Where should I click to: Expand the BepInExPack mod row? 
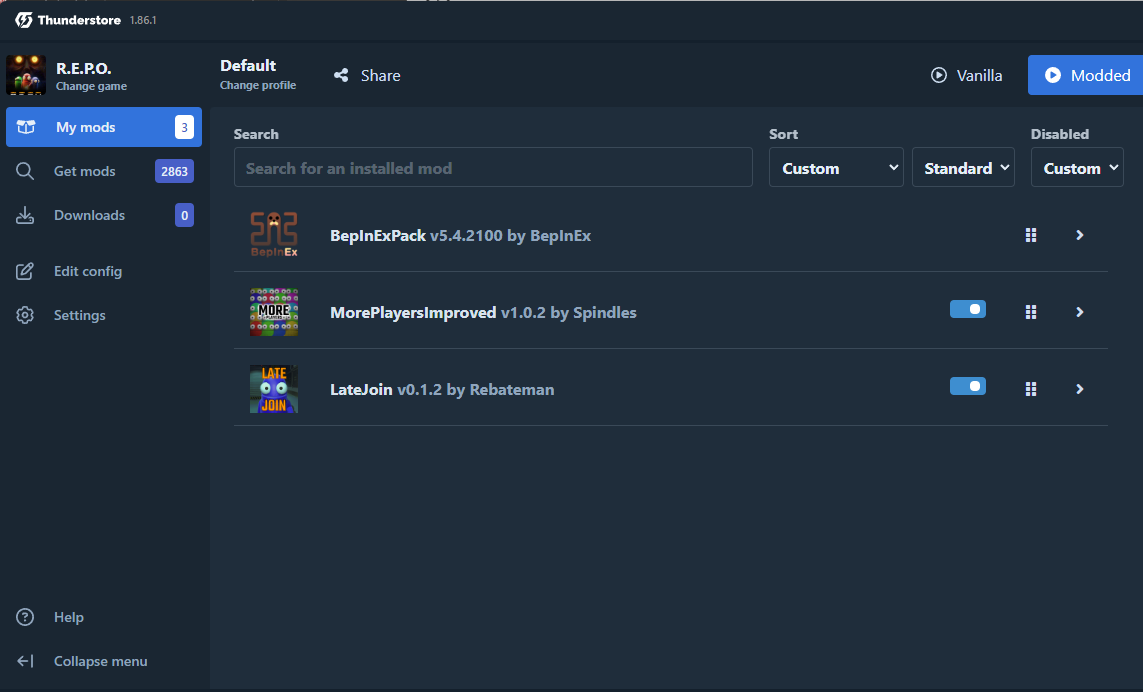click(1080, 235)
